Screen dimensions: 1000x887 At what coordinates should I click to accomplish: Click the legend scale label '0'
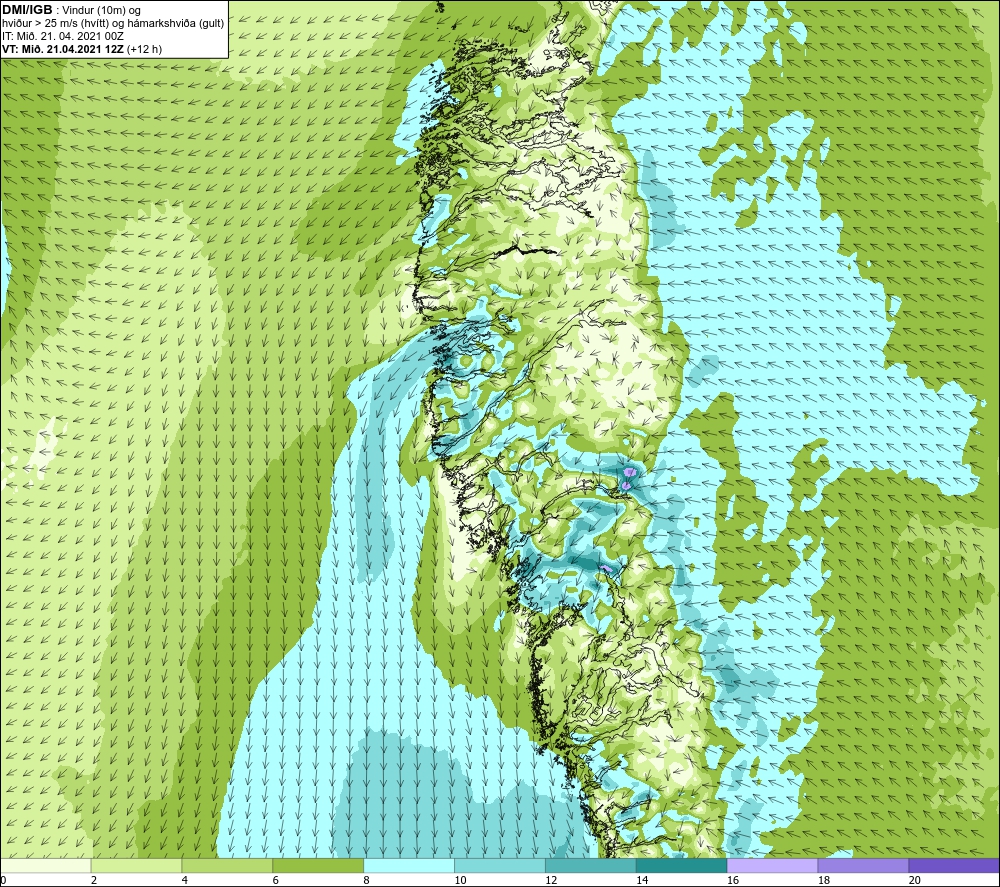[x=4, y=880]
